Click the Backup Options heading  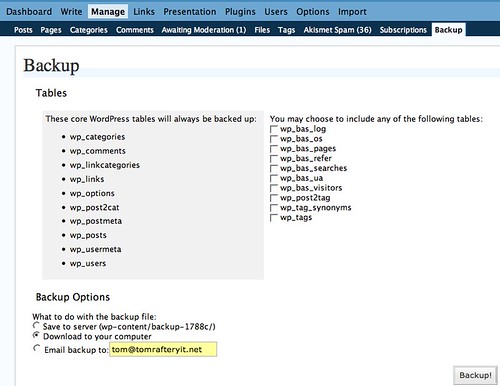click(73, 297)
